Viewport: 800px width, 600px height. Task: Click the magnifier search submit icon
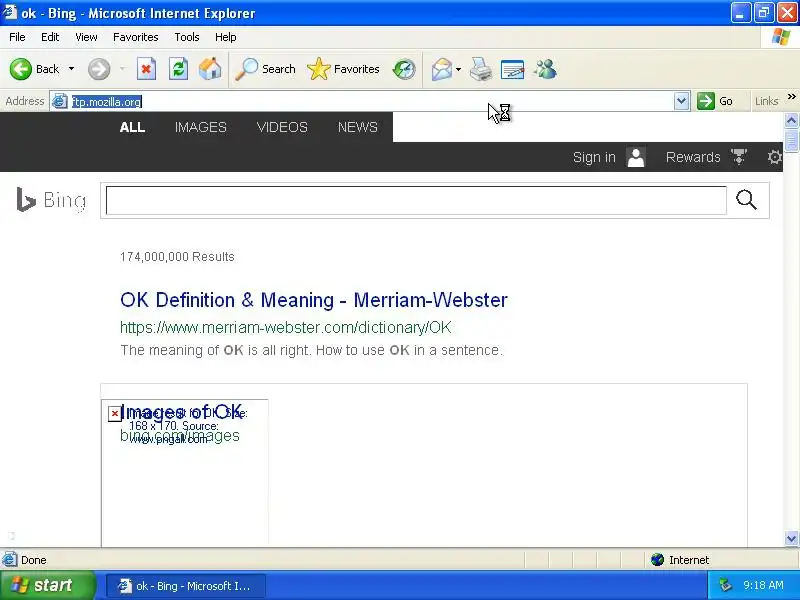[746, 200]
